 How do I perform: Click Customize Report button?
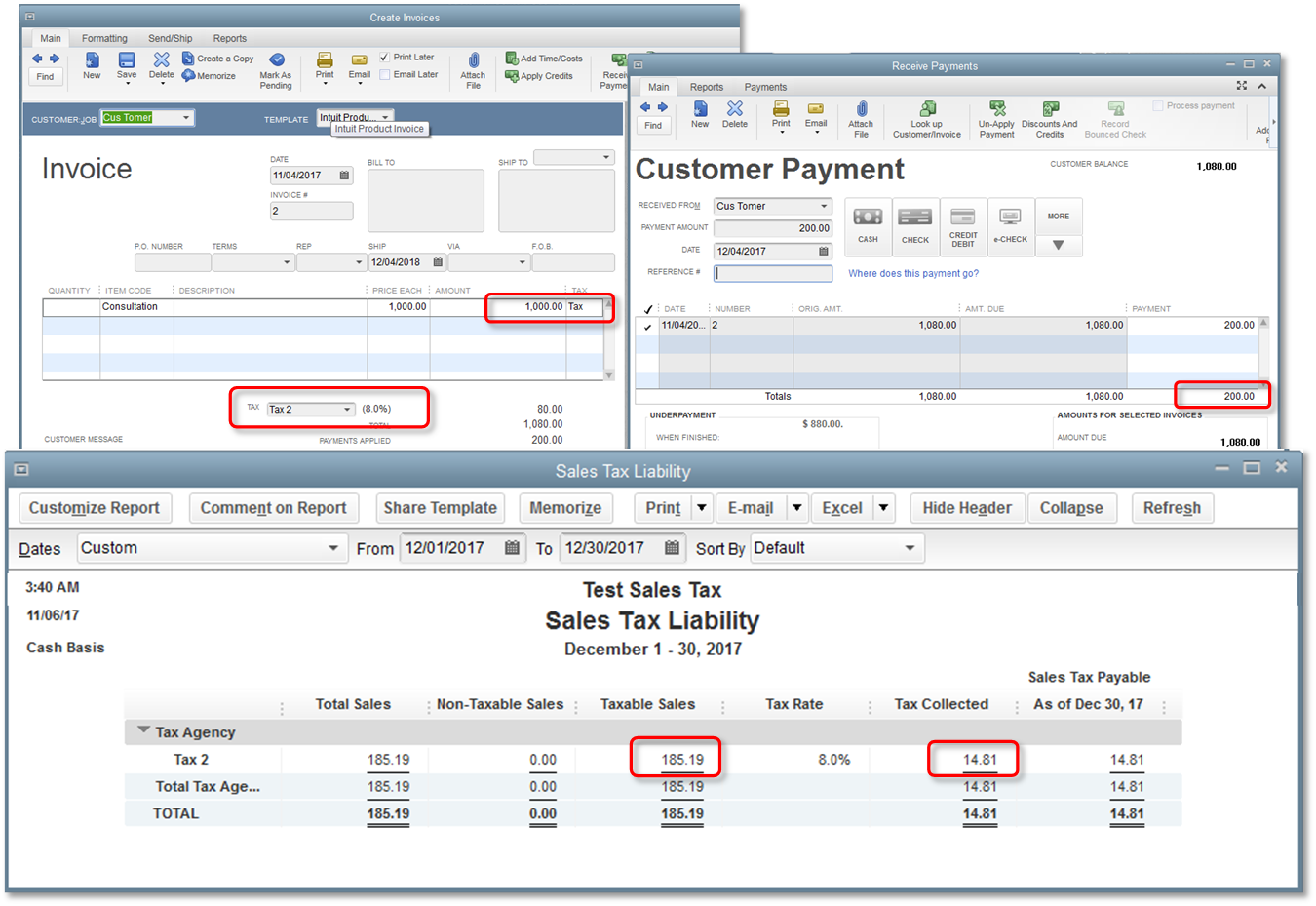pyautogui.click(x=95, y=508)
